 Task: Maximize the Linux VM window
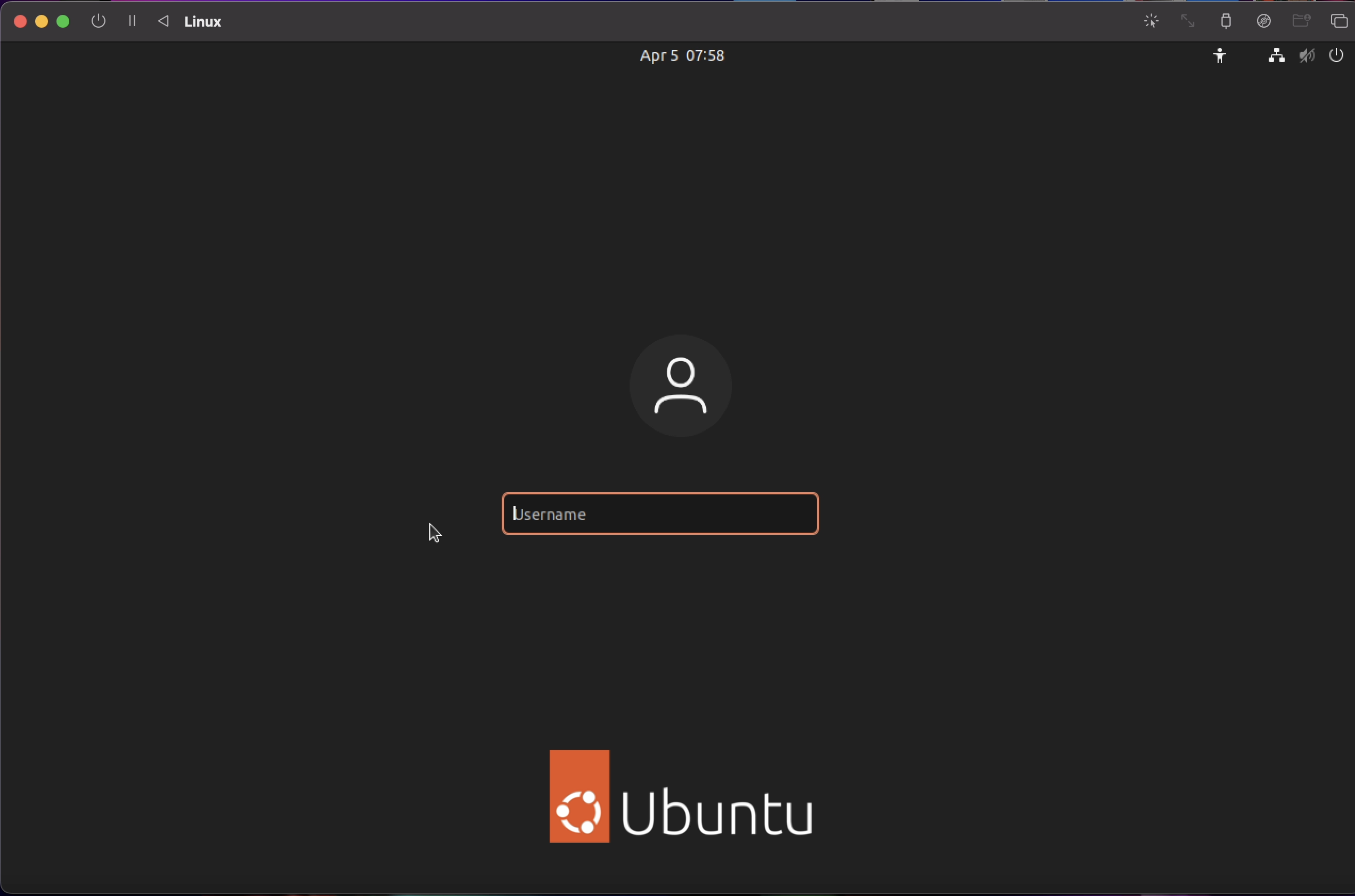(63, 21)
